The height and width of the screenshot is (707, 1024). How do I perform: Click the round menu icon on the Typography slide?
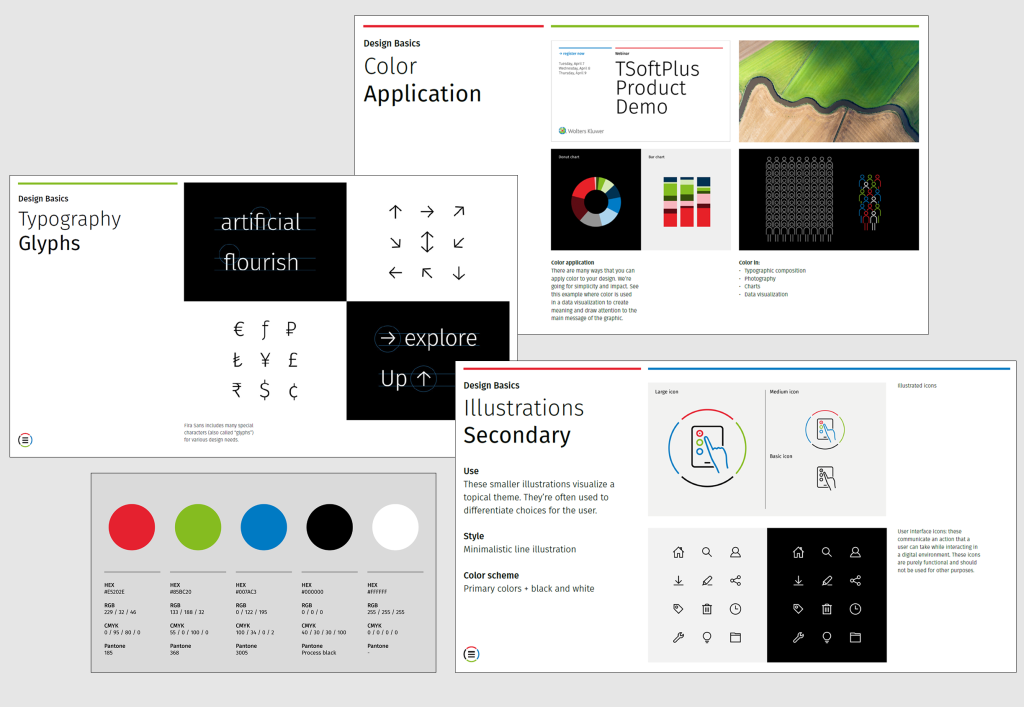25,440
